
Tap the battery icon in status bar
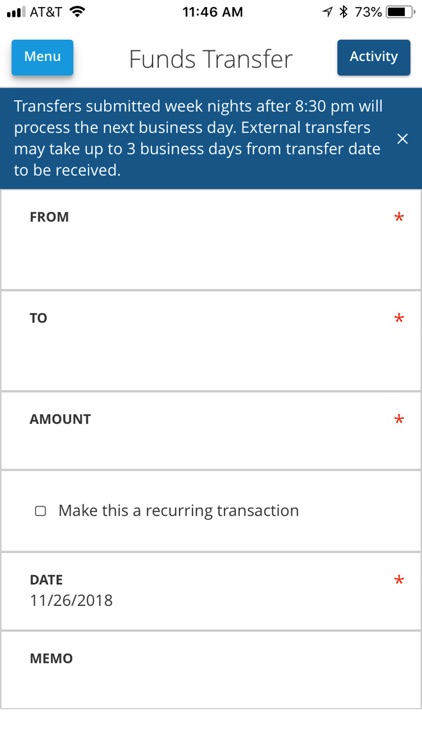(x=401, y=12)
